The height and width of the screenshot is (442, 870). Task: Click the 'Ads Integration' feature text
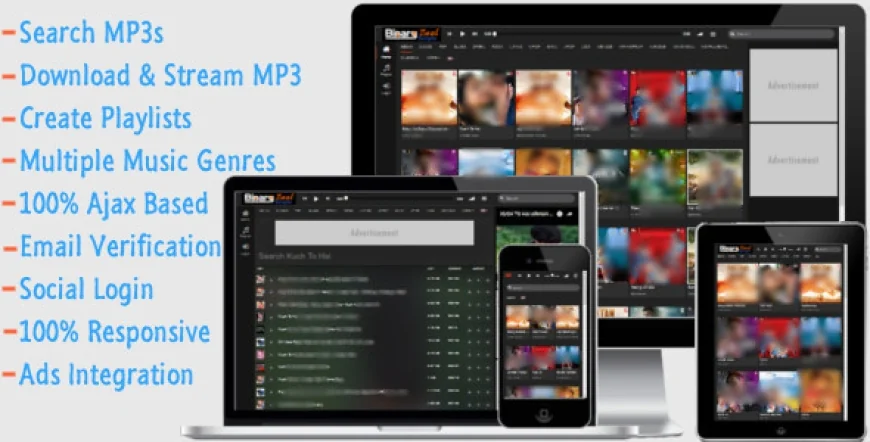[106, 374]
